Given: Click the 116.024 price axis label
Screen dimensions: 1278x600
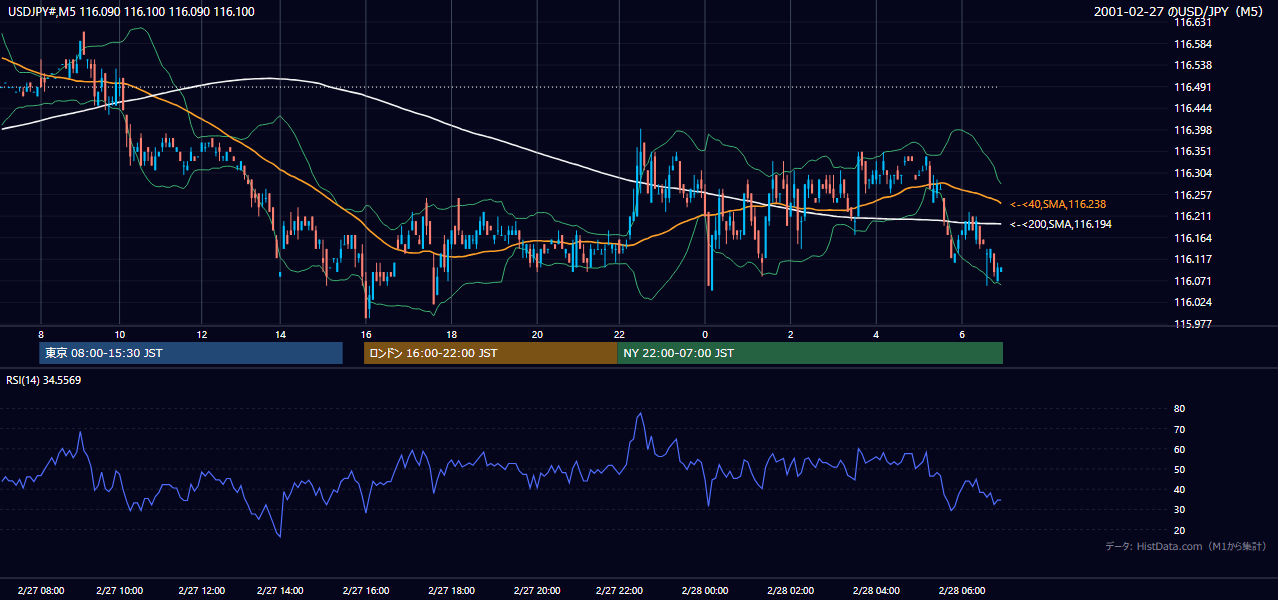Looking at the screenshot, I should click(x=1192, y=302).
